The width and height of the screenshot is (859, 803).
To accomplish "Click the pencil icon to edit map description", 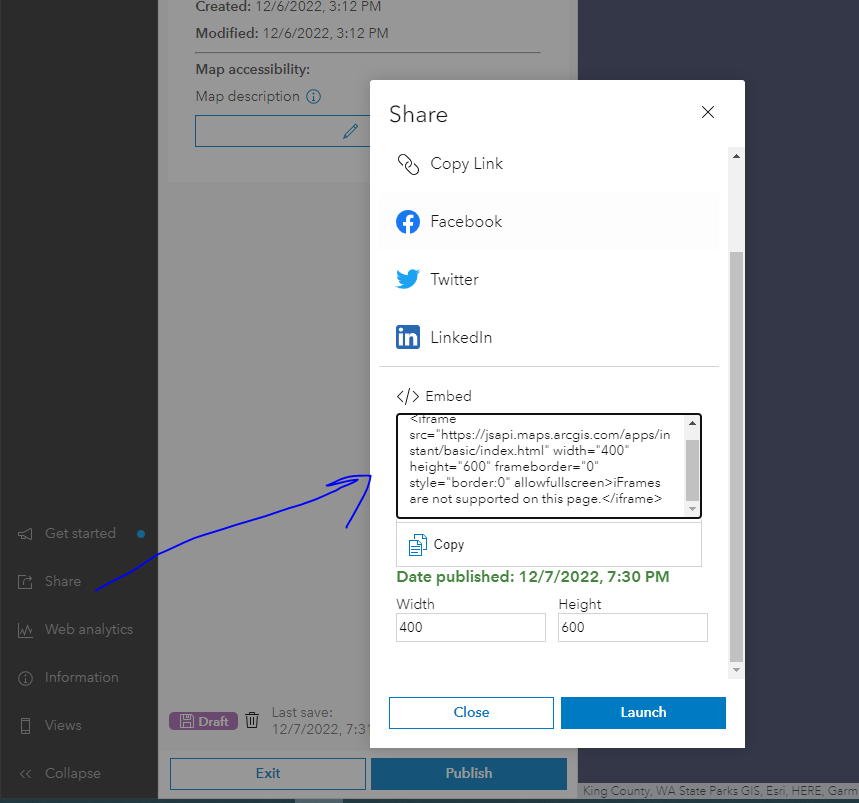I will (x=349, y=130).
